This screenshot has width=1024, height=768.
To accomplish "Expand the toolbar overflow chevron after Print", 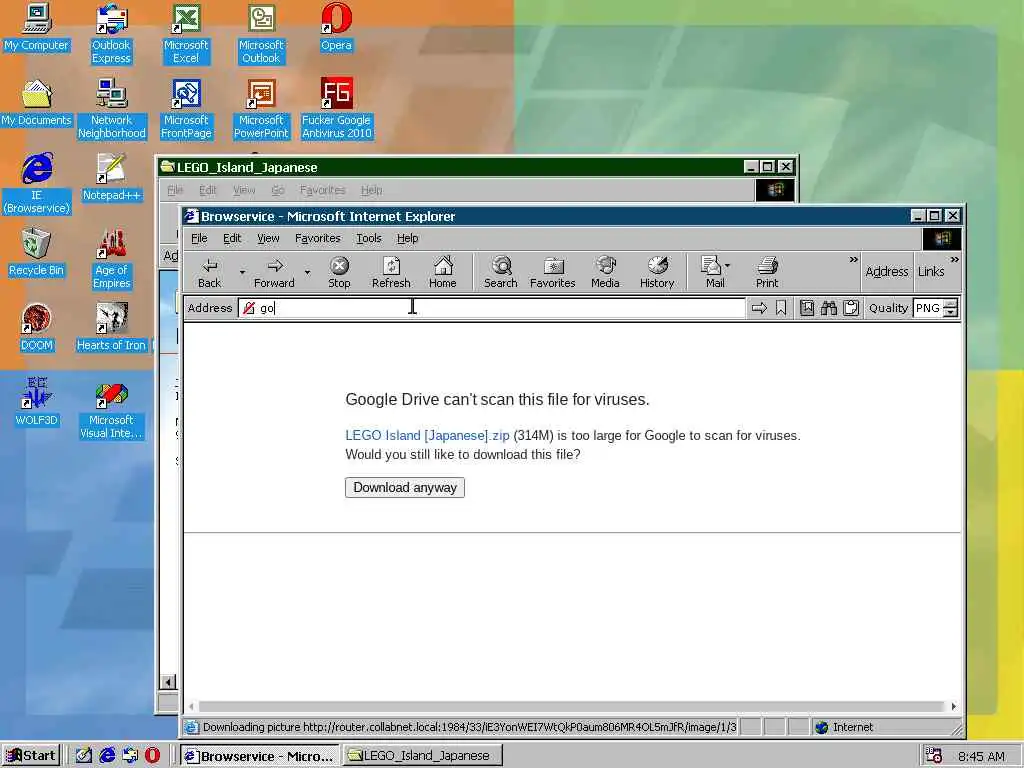I will point(853,260).
